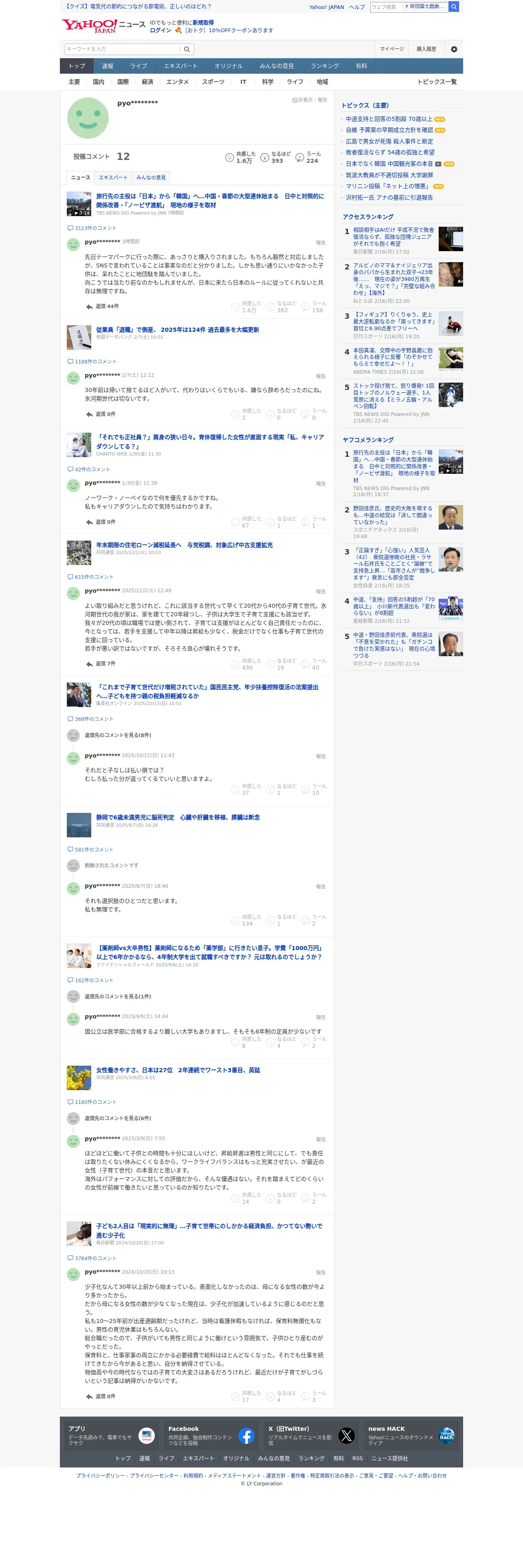Click the ログイン link
Image resolution: width=523 pixels, height=1568 pixels.
coord(161,31)
